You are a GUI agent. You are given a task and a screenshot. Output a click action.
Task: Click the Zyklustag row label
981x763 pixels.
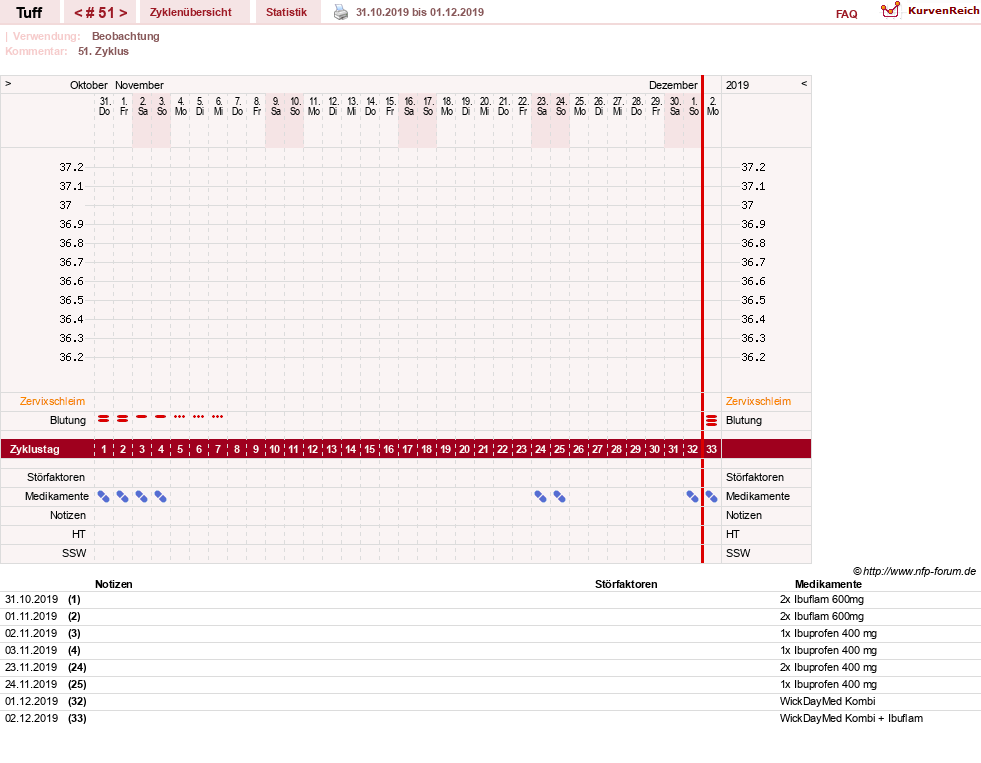coord(34,449)
